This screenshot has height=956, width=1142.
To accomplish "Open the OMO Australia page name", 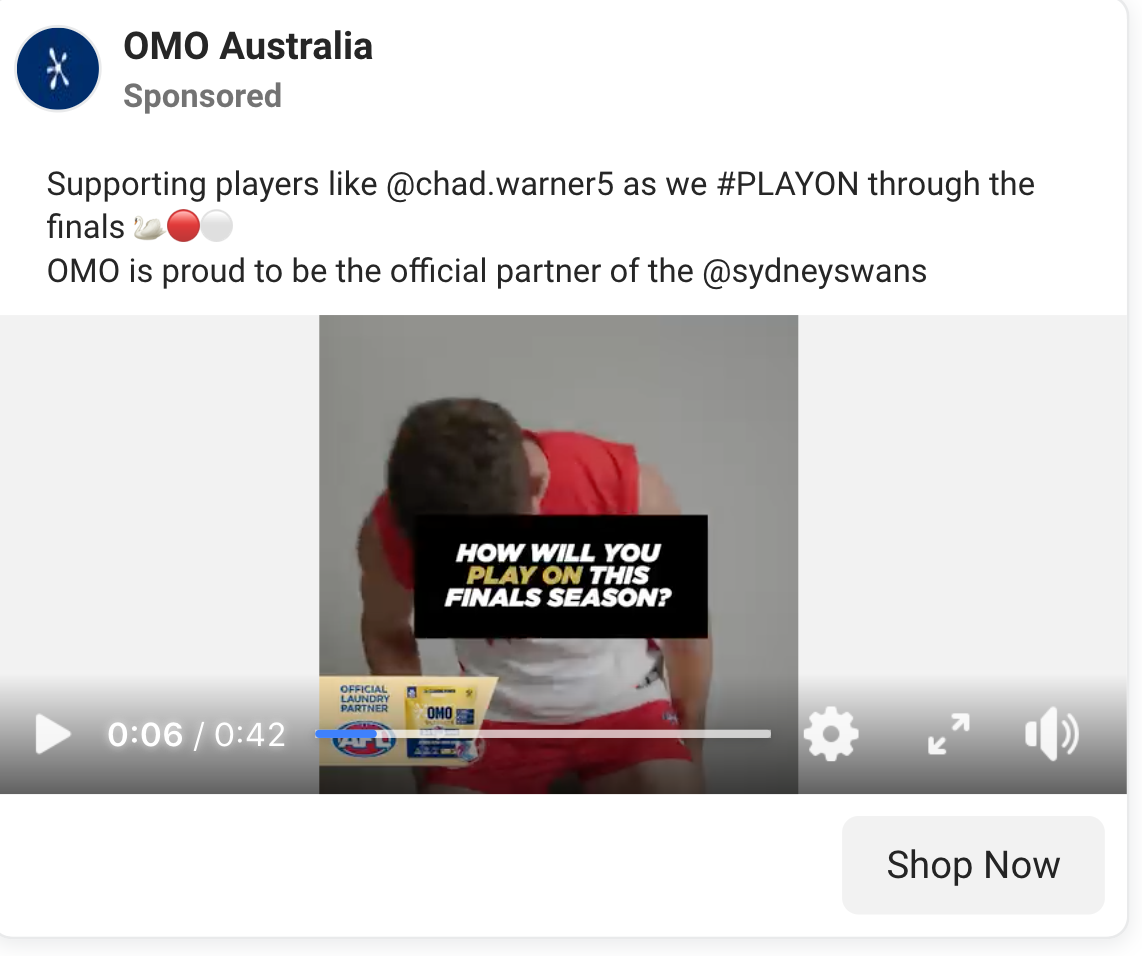I will pyautogui.click(x=248, y=46).
